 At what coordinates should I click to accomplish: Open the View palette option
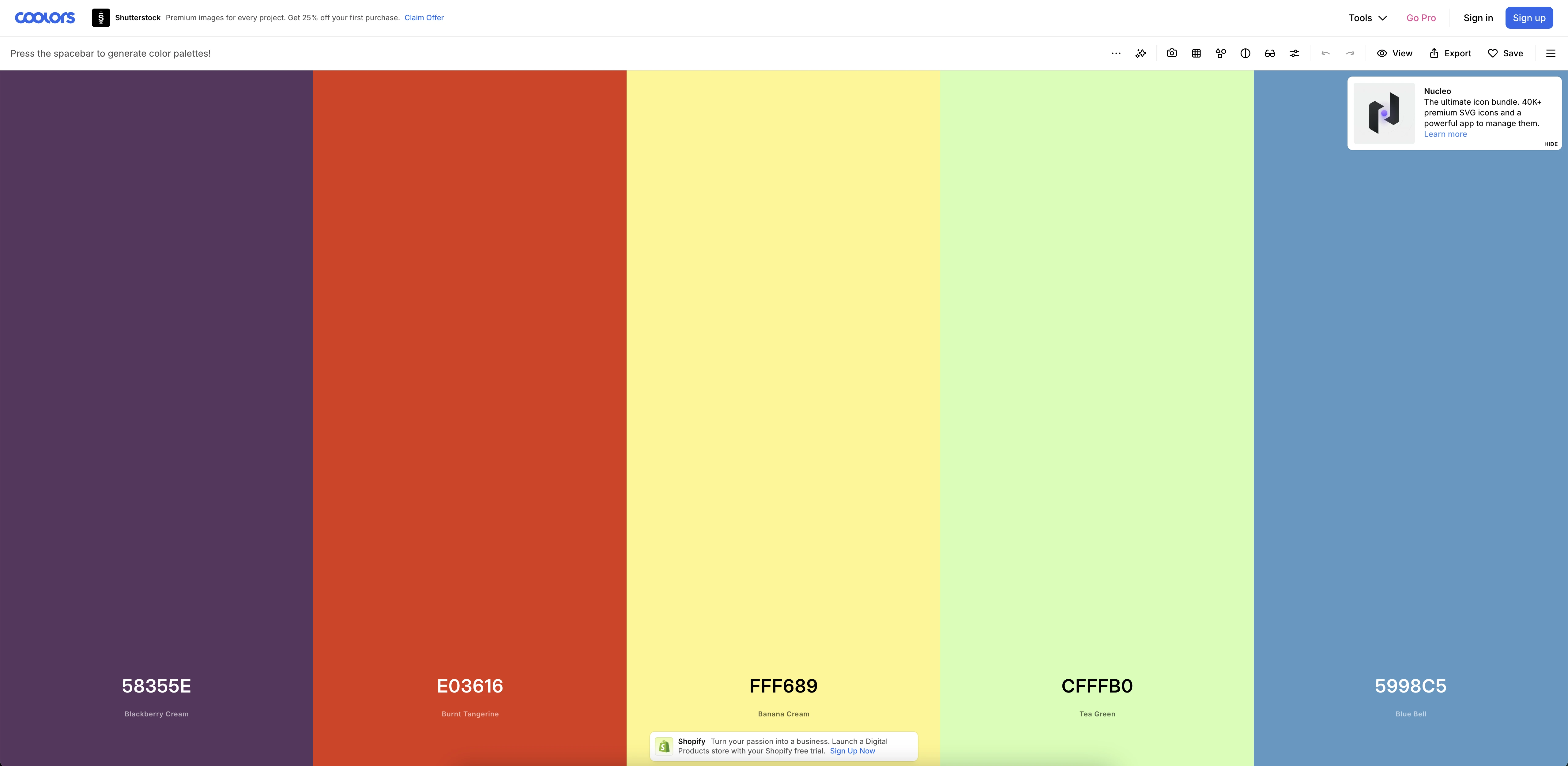(x=1395, y=54)
